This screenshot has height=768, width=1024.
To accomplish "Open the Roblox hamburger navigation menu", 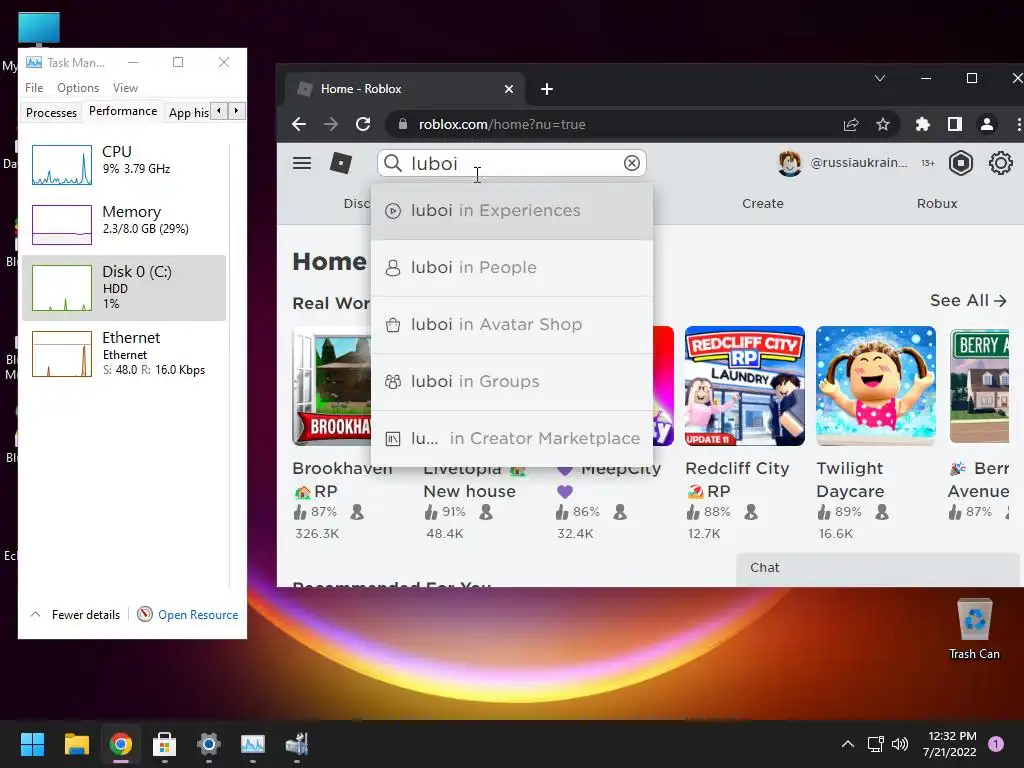I will coord(302,163).
